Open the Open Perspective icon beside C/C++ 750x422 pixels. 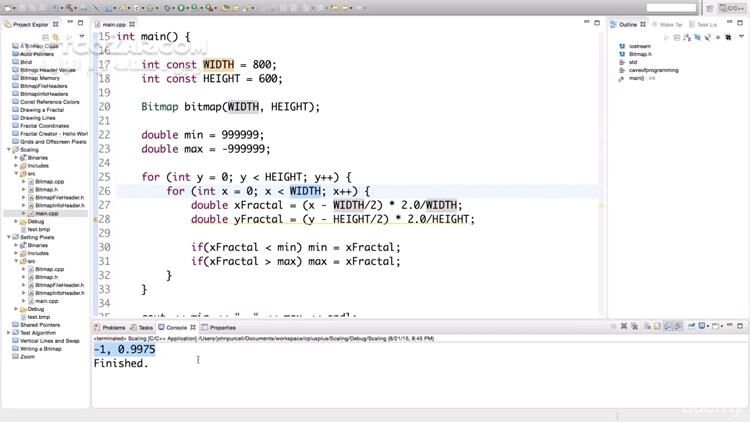tap(708, 8)
